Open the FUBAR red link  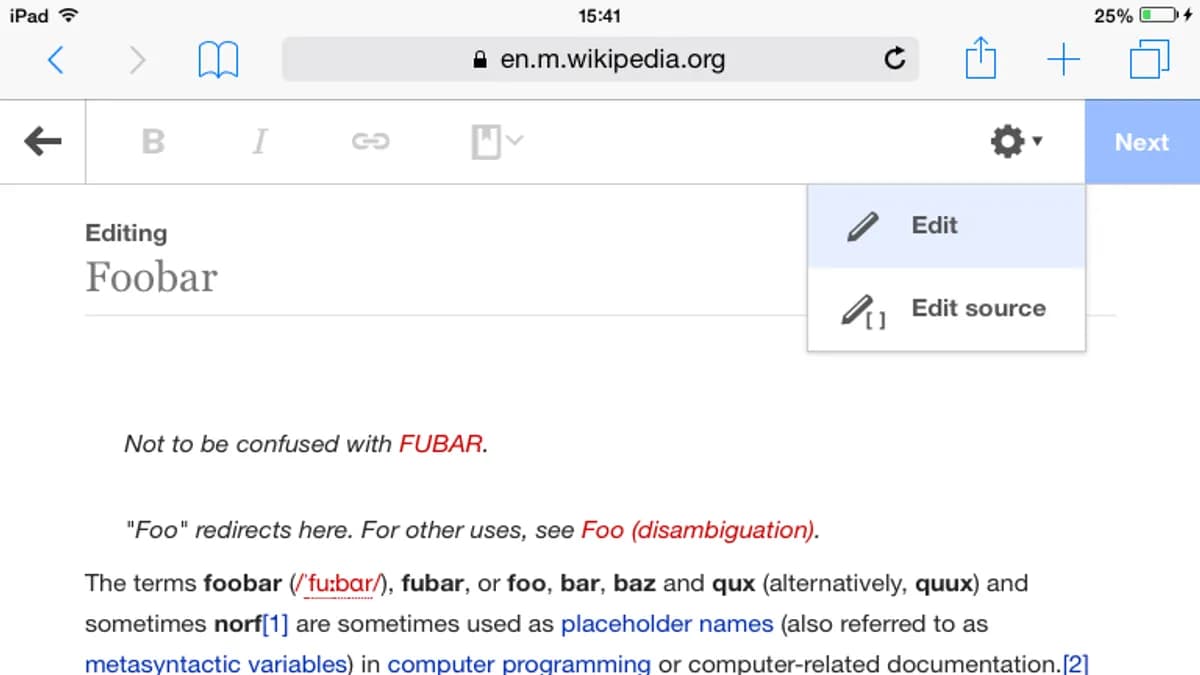tap(441, 443)
